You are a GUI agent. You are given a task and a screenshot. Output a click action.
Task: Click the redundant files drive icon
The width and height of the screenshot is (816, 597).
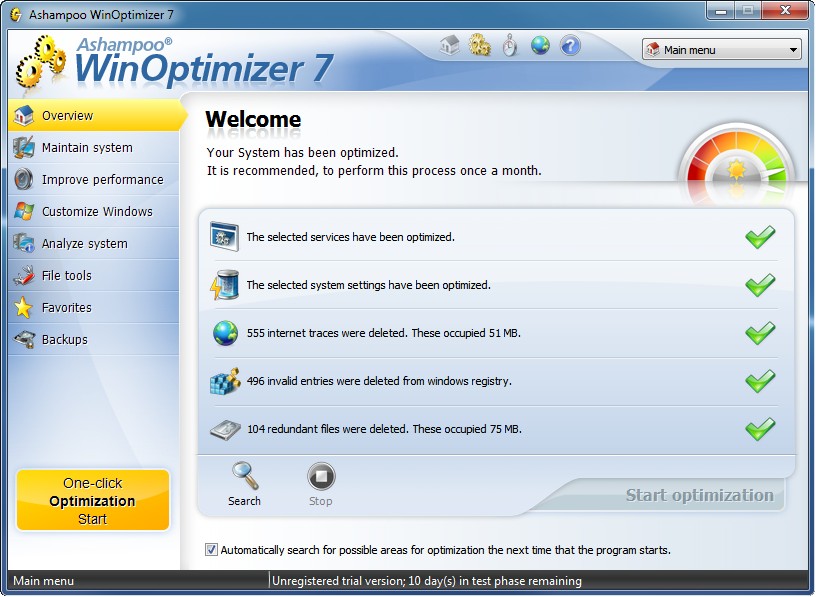(225, 429)
